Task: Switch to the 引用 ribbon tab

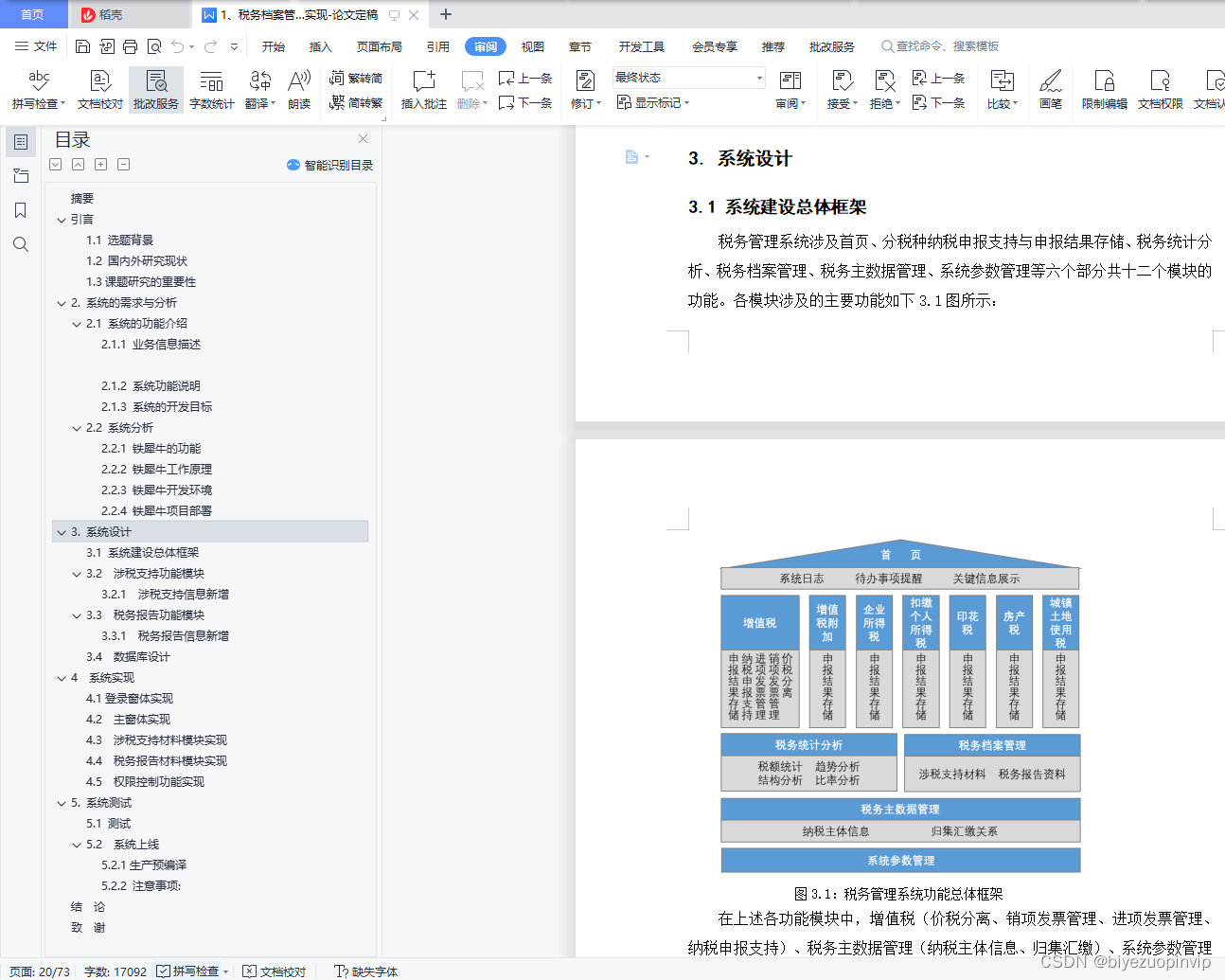Action: click(437, 46)
